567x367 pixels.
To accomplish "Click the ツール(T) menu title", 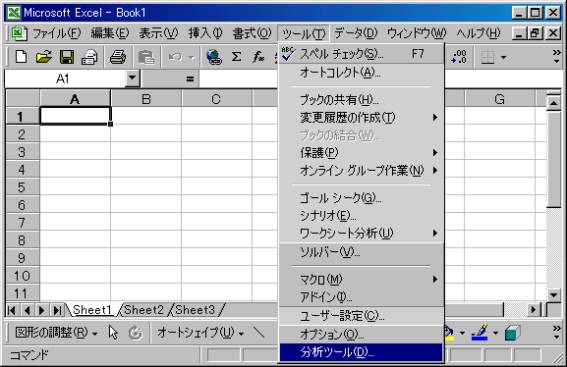I will (303, 34).
